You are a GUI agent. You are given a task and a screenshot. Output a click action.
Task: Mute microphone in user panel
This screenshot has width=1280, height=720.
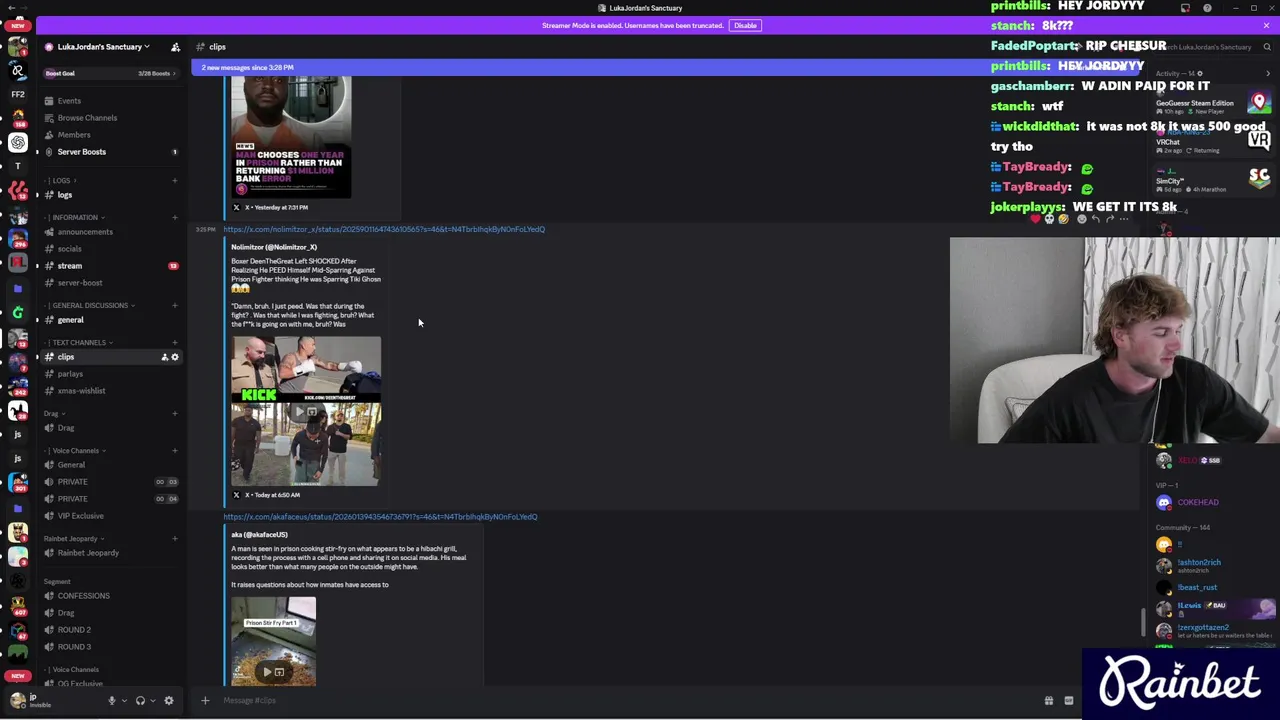pyautogui.click(x=112, y=701)
